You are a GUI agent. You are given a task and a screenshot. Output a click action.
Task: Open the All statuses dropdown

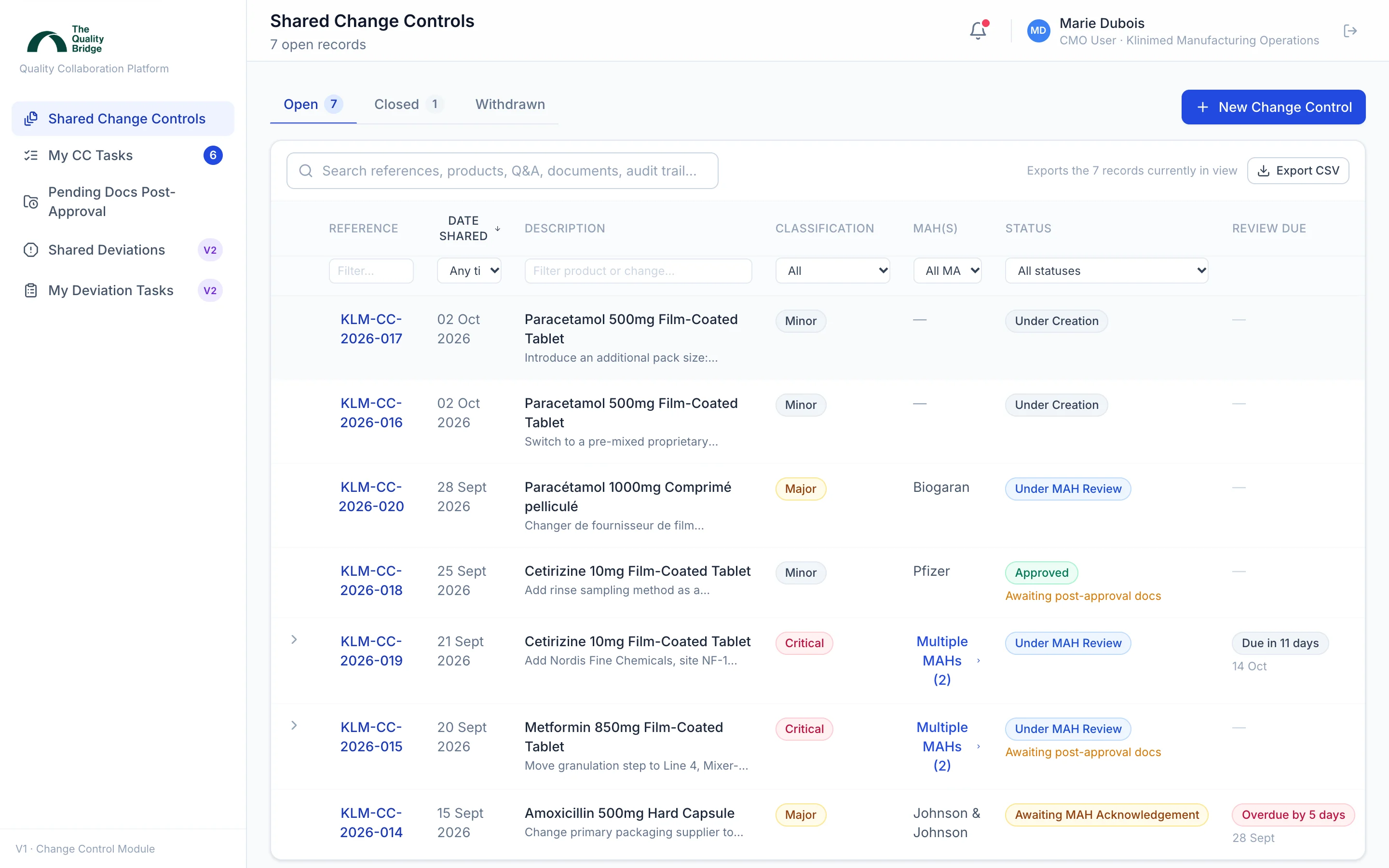[1106, 271]
